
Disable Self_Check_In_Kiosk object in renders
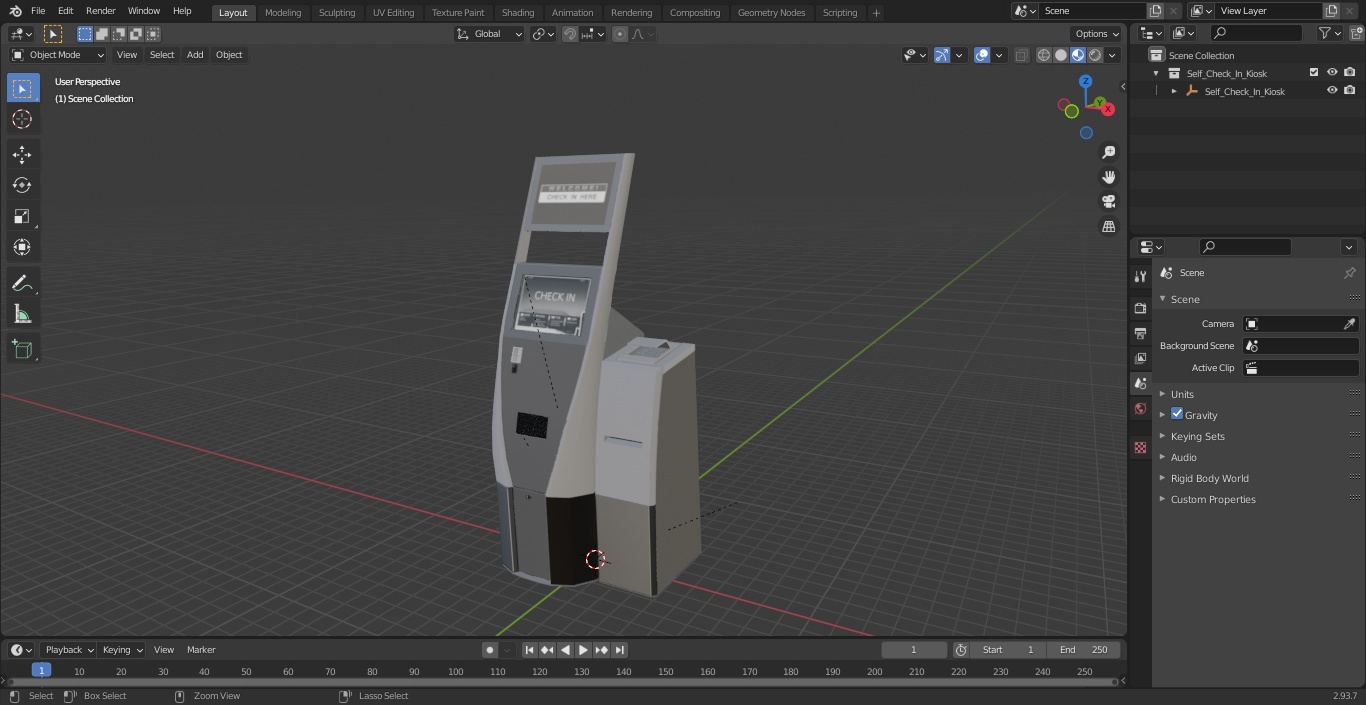[1350, 91]
